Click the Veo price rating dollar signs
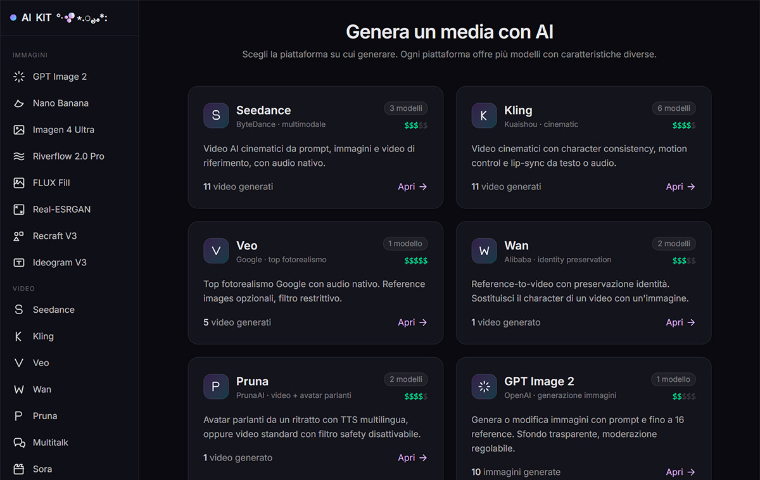This screenshot has height=480, width=760. click(x=416, y=261)
